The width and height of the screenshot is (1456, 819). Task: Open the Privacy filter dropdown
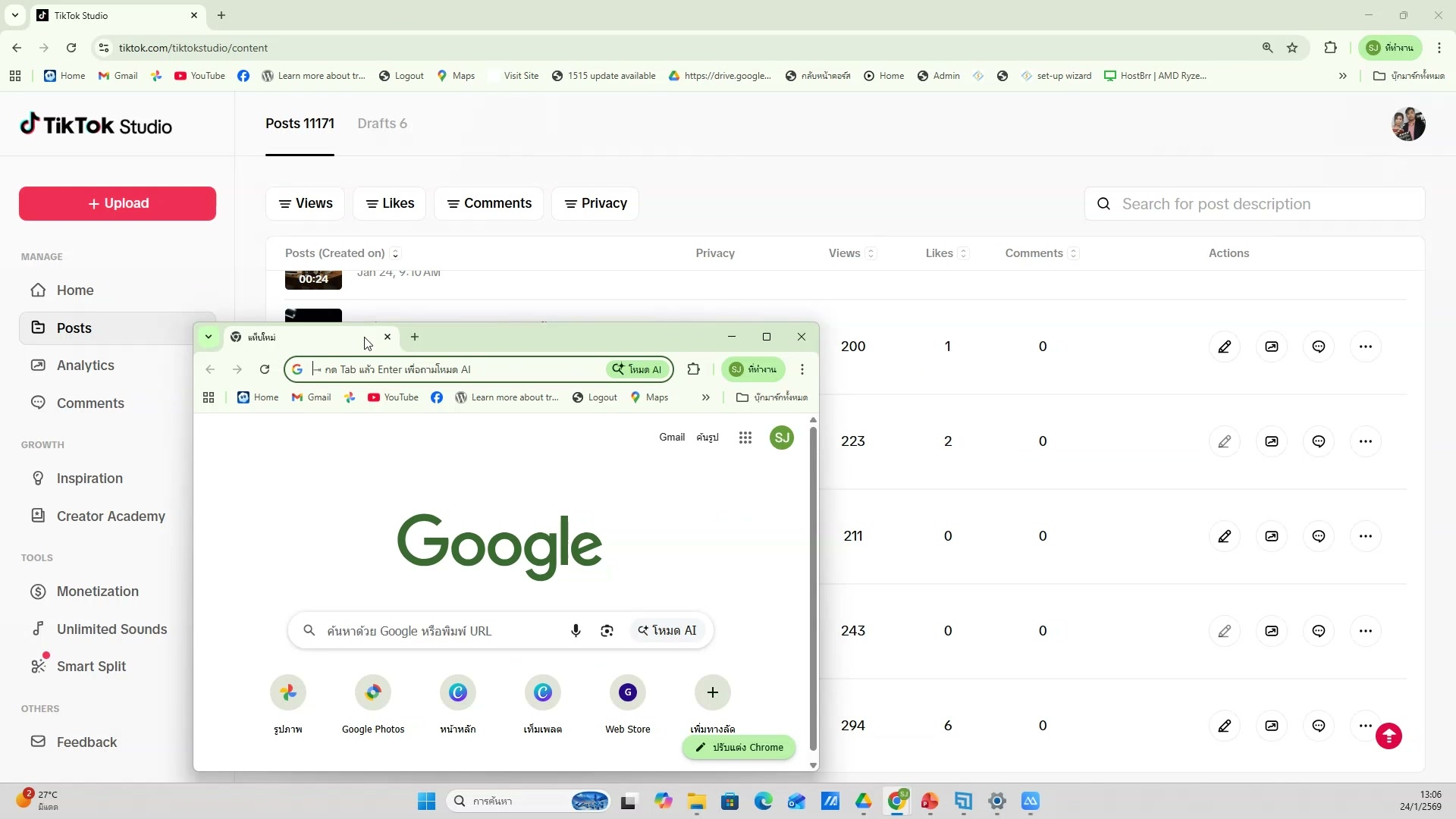[x=595, y=203]
